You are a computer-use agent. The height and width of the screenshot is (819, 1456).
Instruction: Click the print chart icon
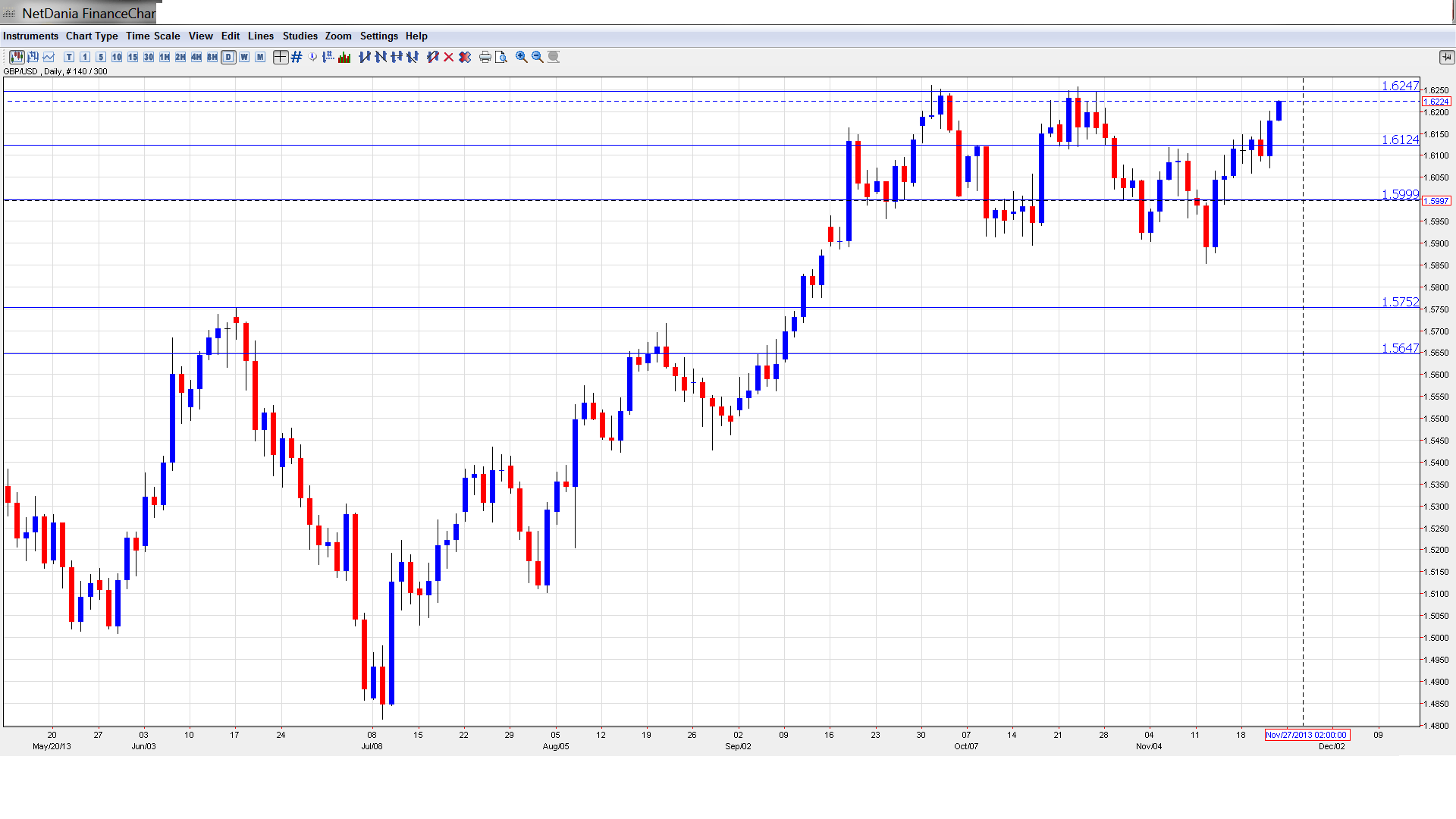pyautogui.click(x=485, y=57)
